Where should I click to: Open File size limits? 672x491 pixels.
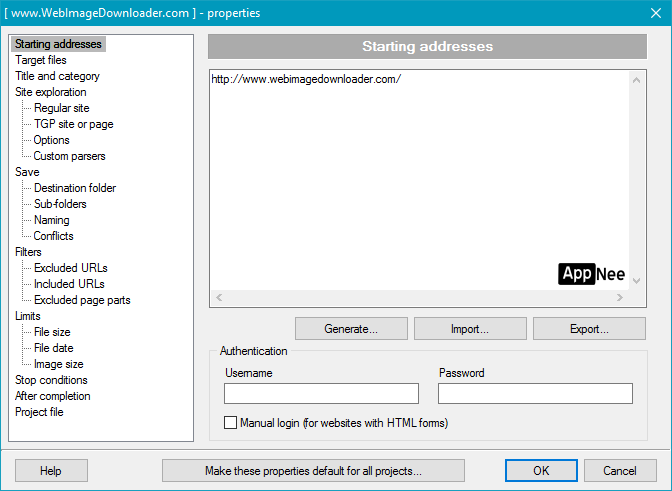[52, 332]
